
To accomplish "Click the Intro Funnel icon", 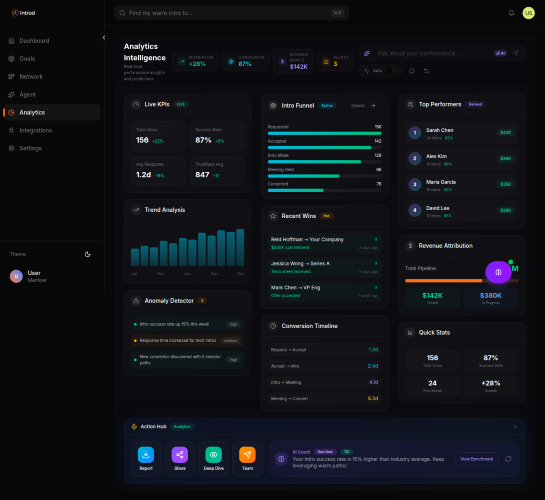I will (273, 105).
